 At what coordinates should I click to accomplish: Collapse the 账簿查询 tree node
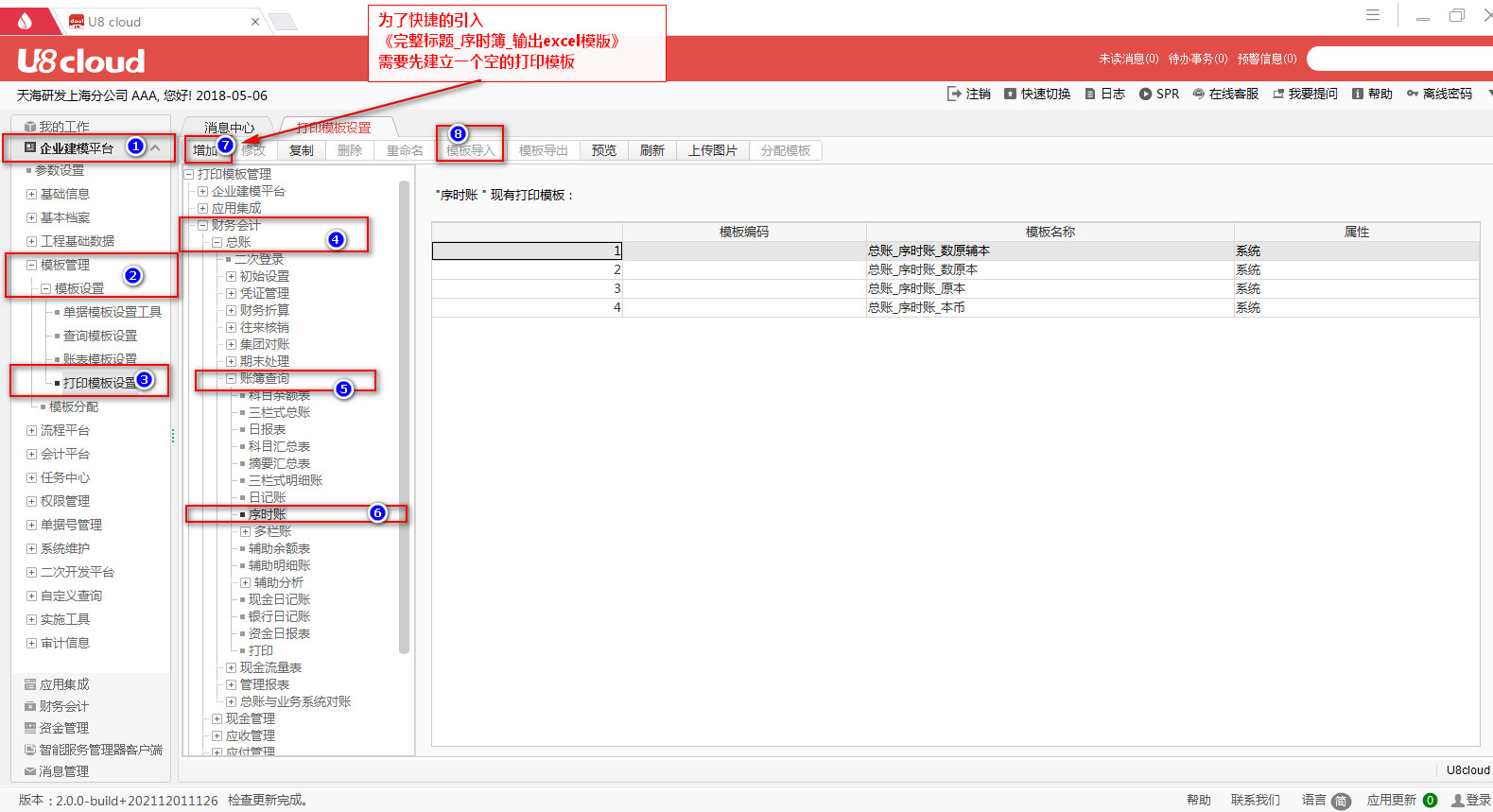[x=231, y=378]
